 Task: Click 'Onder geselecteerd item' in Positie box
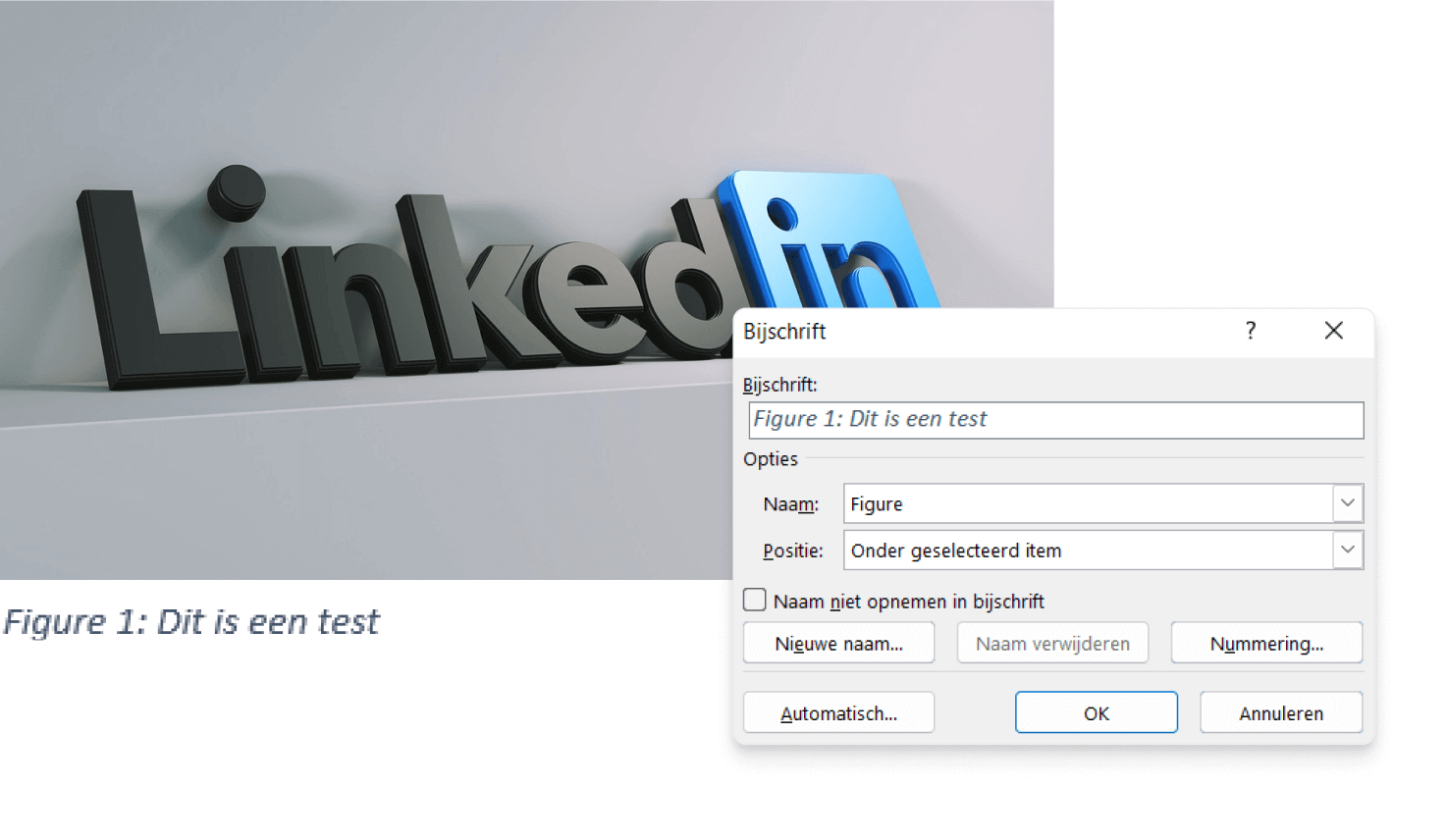(956, 551)
